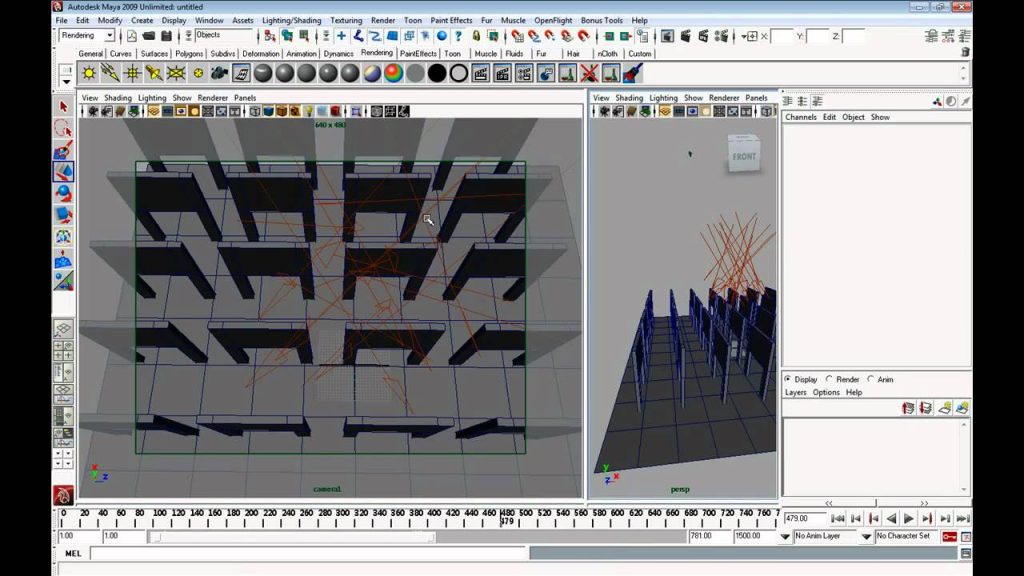The height and width of the screenshot is (576, 1024).
Task: Assign the Ramp Shader rainbow sphere material
Action: [x=394, y=73]
